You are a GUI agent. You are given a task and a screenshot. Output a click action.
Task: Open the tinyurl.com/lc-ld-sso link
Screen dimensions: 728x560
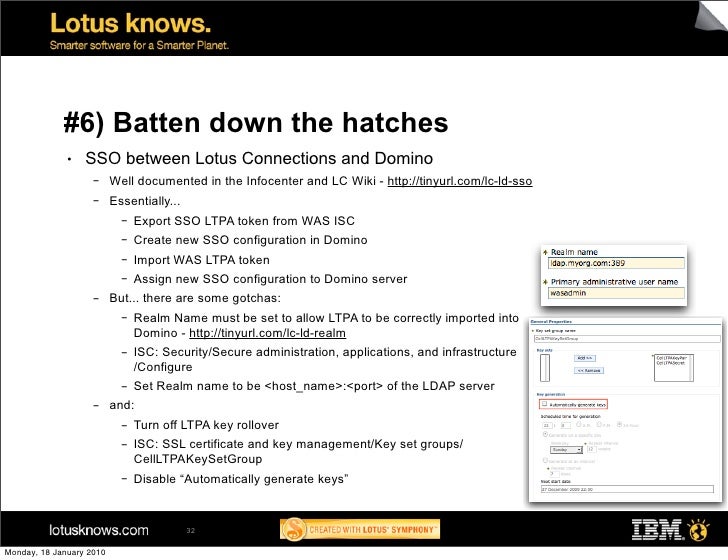click(x=460, y=181)
